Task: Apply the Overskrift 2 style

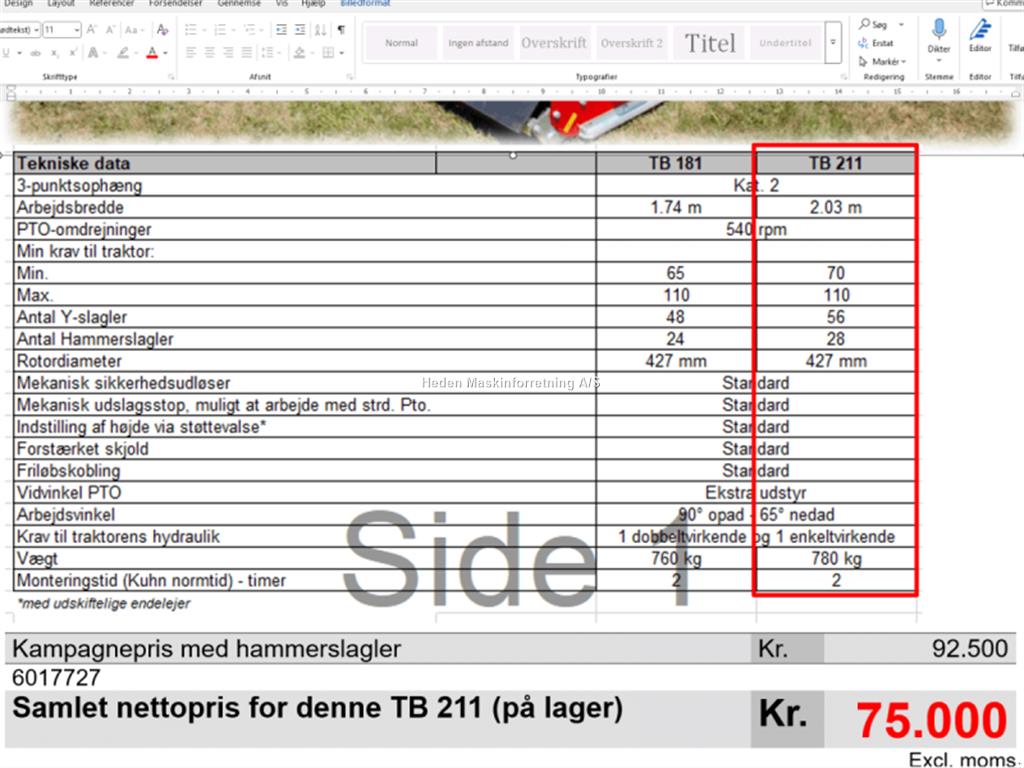Action: click(632, 43)
